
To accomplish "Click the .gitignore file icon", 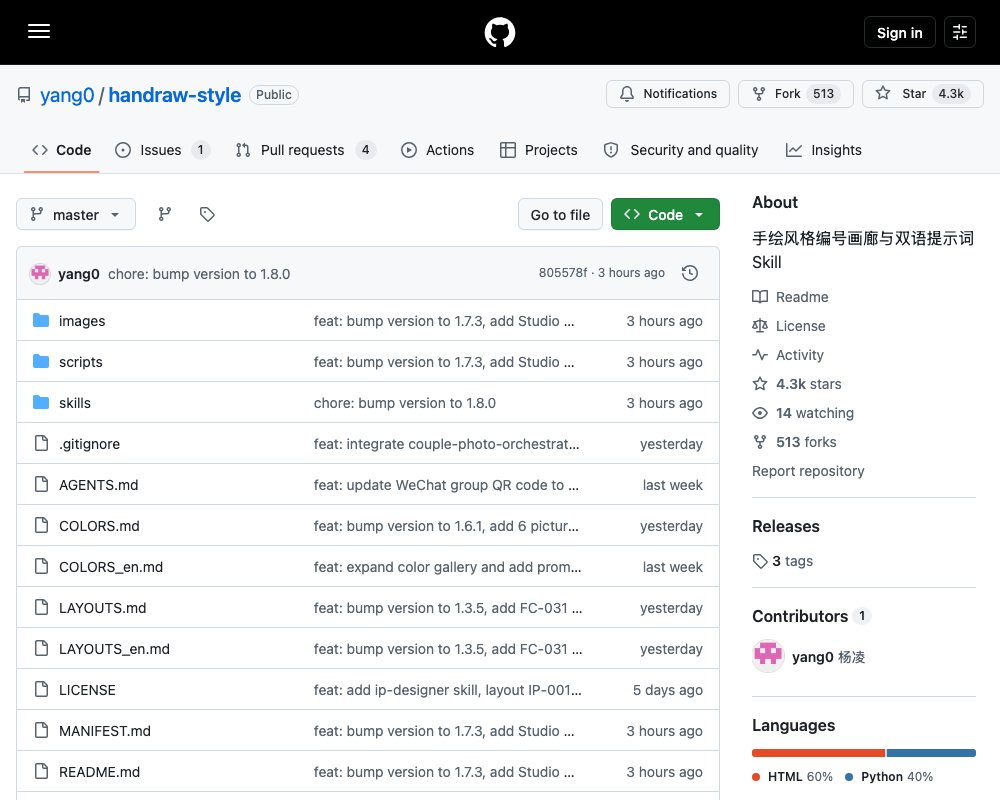I will [41, 443].
